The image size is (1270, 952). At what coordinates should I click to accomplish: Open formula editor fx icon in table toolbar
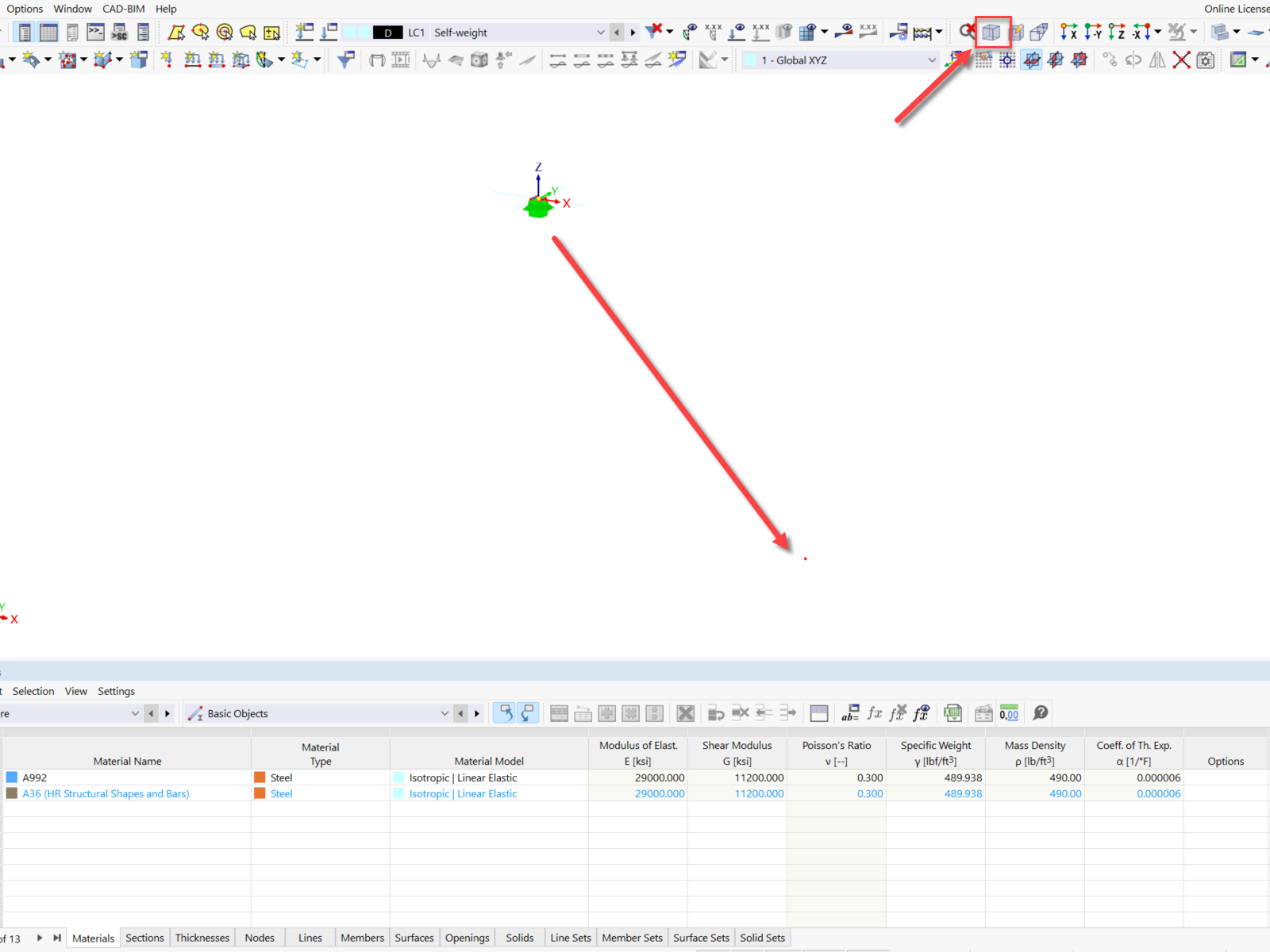[874, 713]
